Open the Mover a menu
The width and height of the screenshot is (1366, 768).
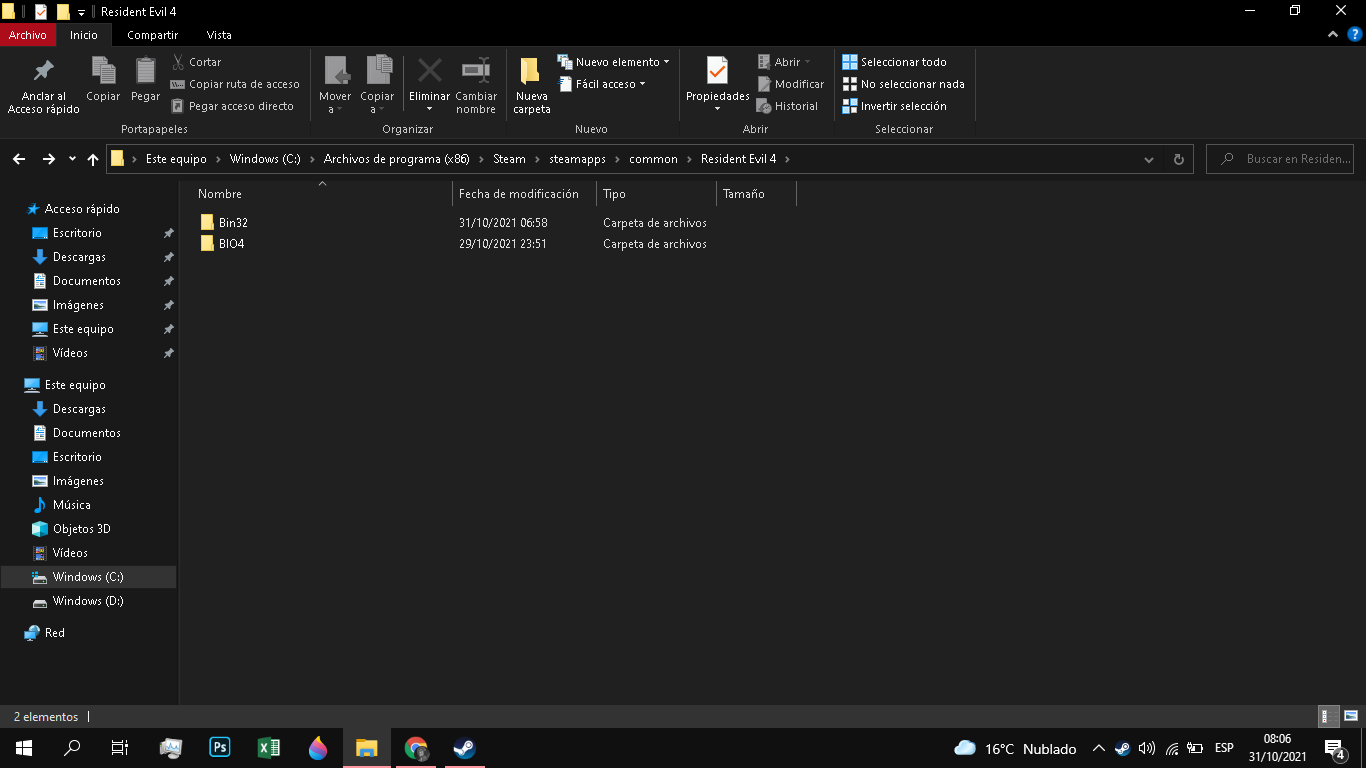coord(335,86)
